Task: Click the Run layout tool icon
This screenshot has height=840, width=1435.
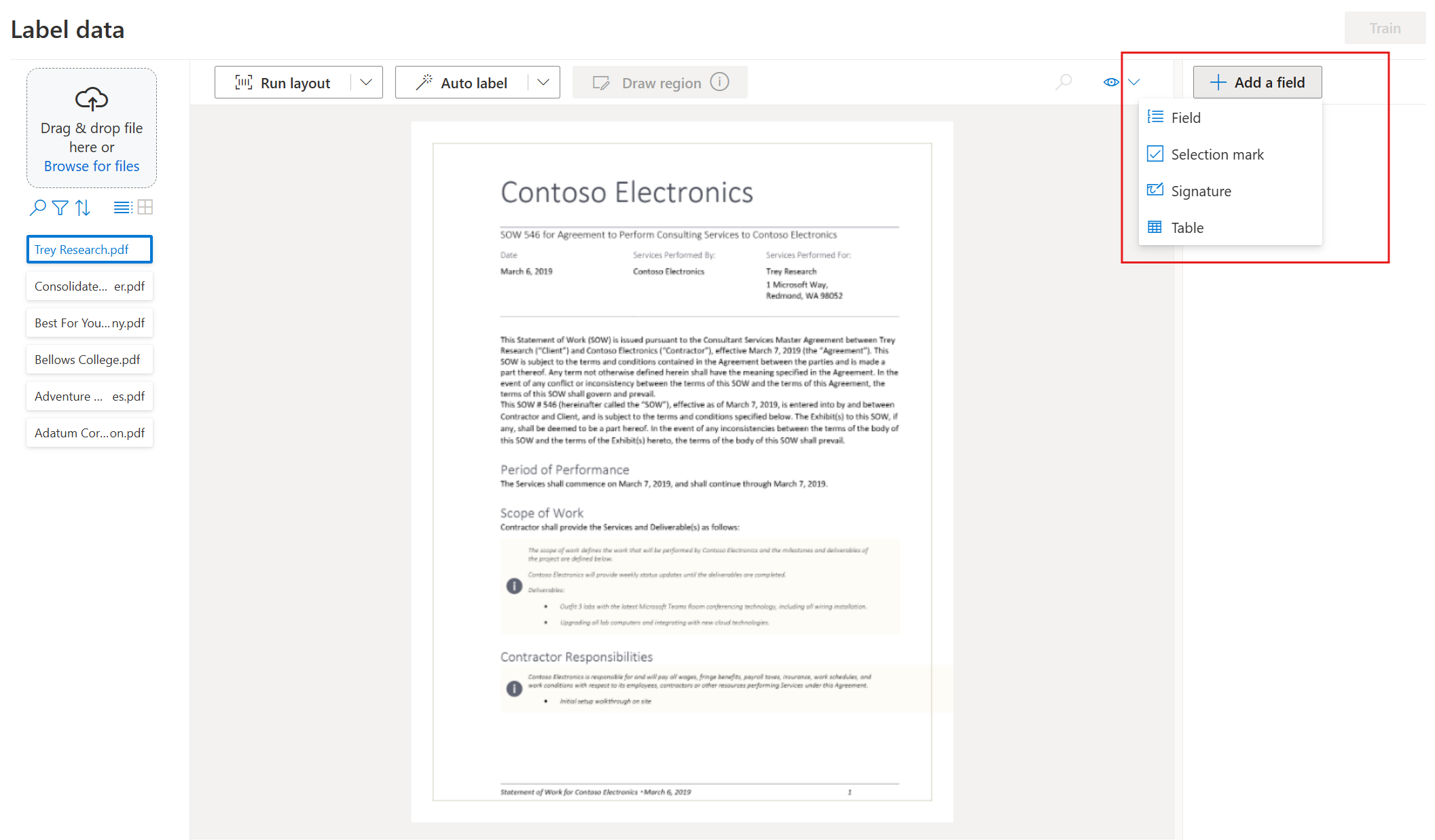Action: click(x=242, y=83)
